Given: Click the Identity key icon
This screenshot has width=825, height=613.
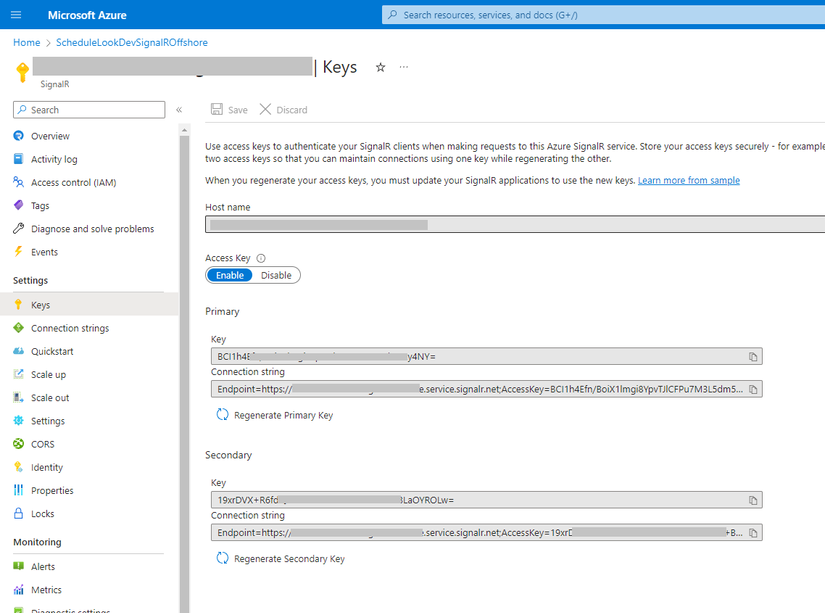Looking at the screenshot, I should coord(18,467).
